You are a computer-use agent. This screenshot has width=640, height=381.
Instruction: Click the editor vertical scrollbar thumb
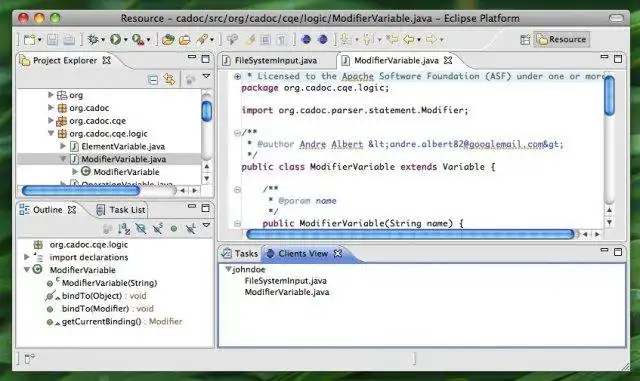[609, 96]
